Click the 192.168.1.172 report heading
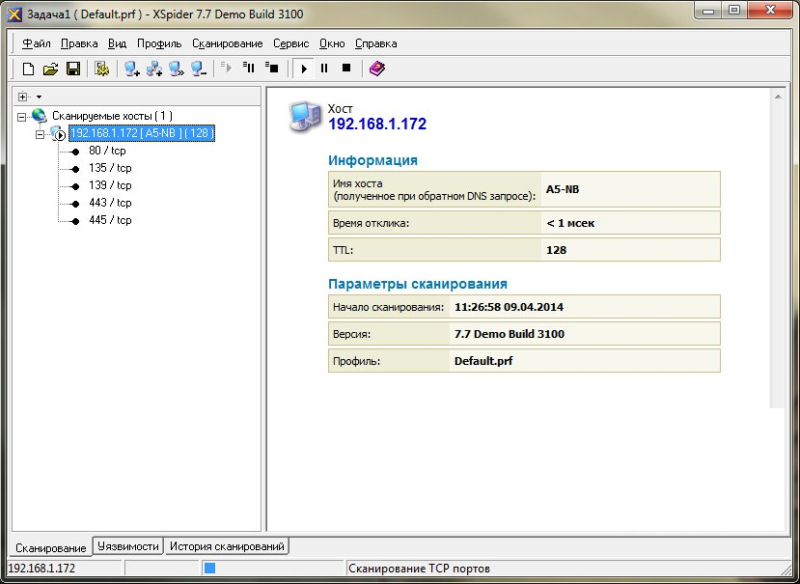The width and height of the screenshot is (800, 584). (377, 124)
